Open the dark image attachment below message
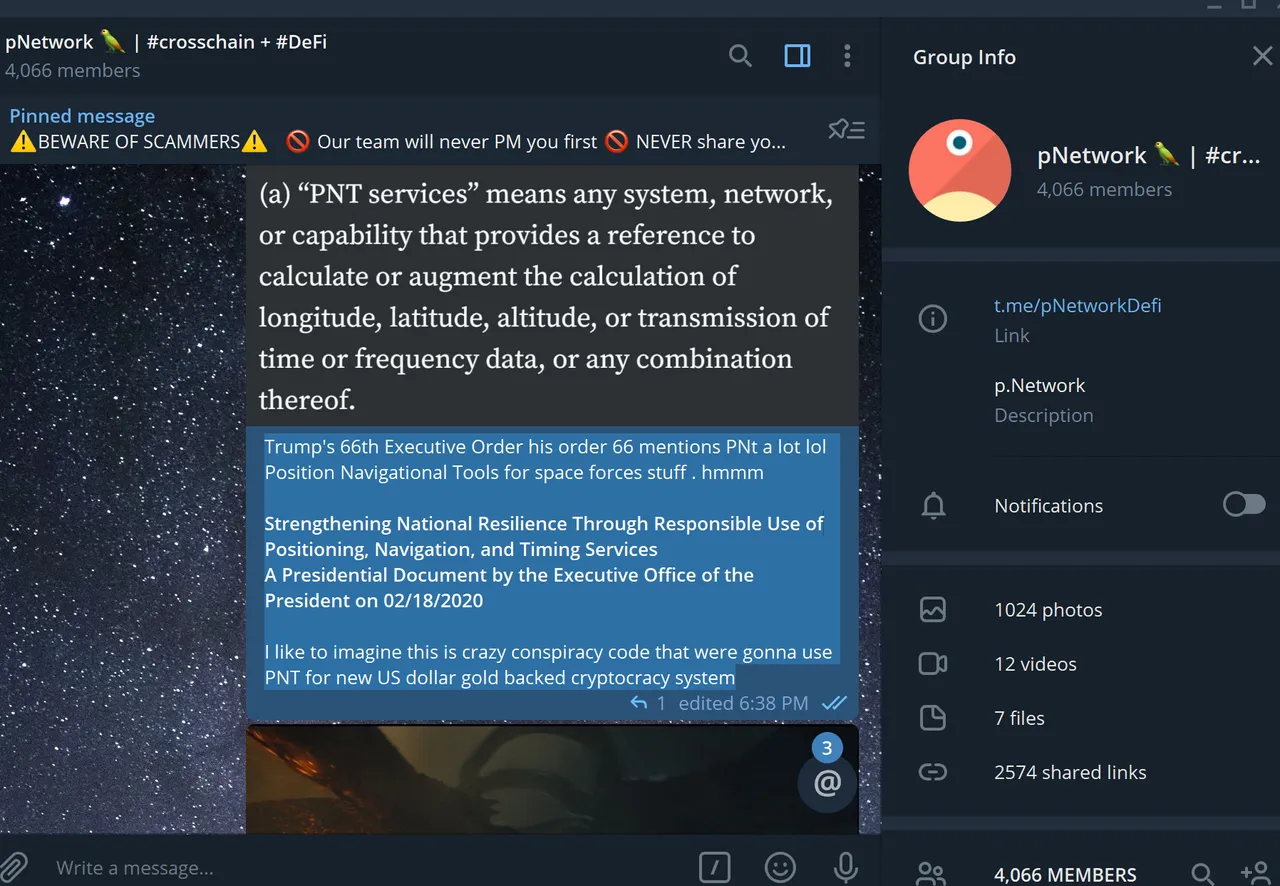 coord(552,779)
